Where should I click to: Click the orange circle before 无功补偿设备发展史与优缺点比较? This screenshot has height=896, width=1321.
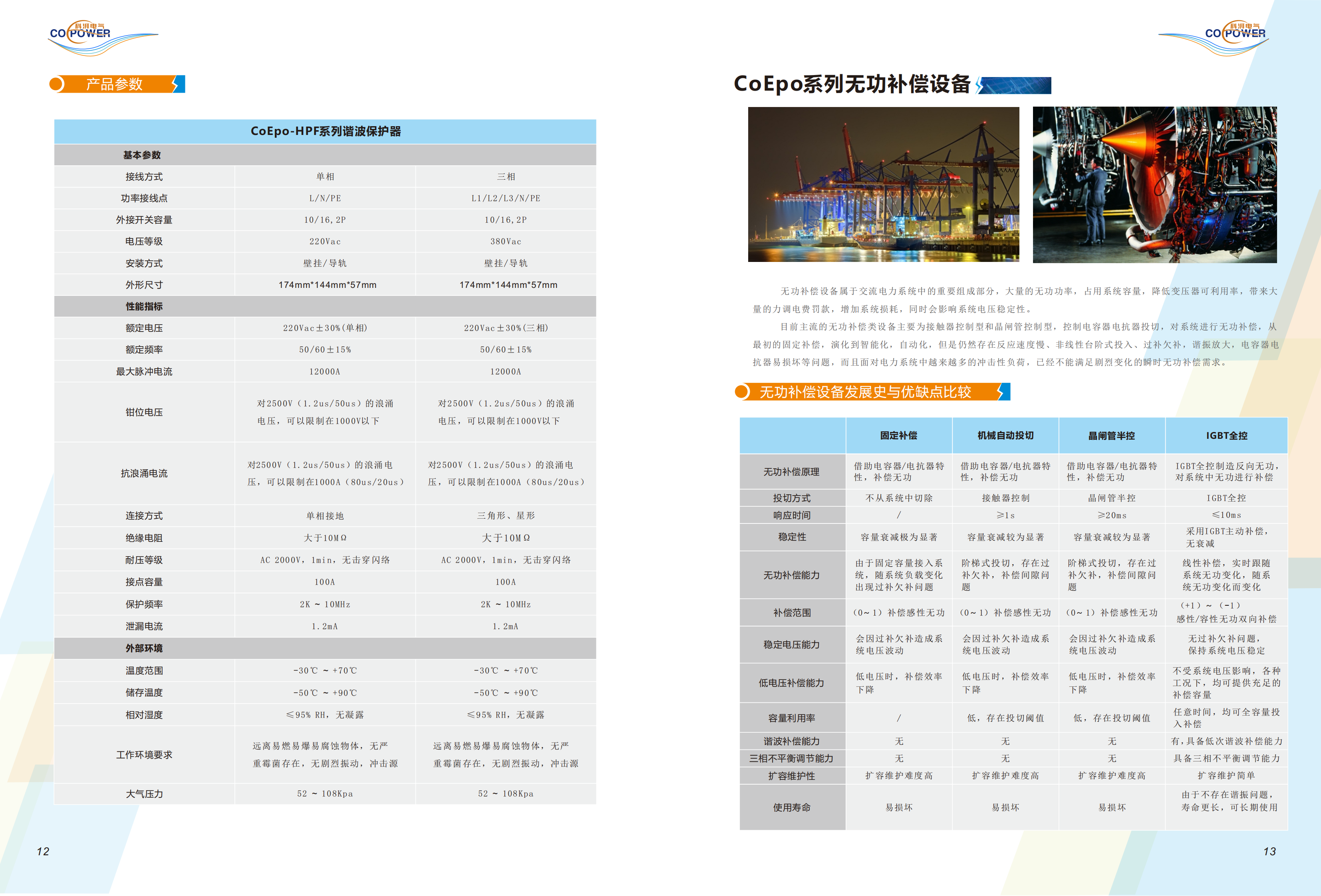pyautogui.click(x=742, y=391)
